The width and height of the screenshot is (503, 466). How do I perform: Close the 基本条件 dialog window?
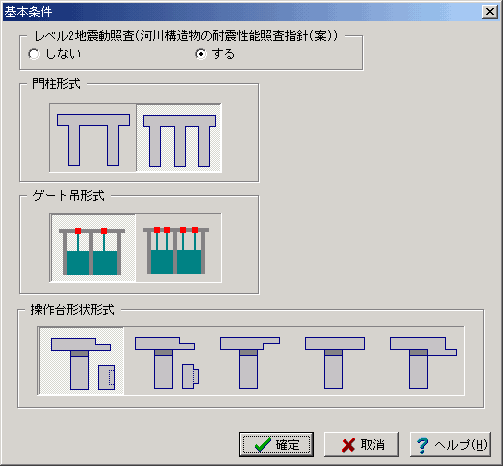pos(490,12)
